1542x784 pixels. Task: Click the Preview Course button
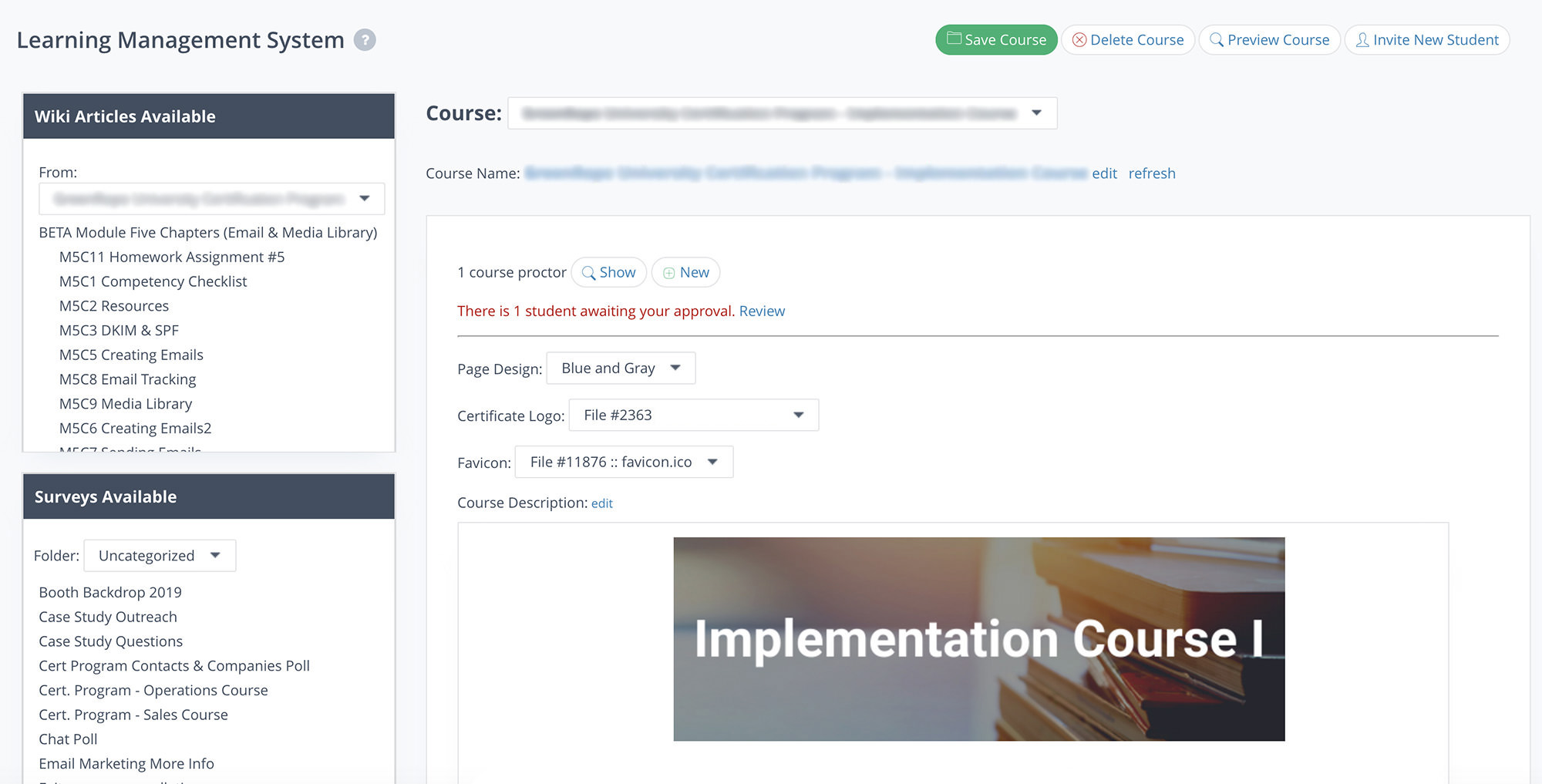point(1269,40)
